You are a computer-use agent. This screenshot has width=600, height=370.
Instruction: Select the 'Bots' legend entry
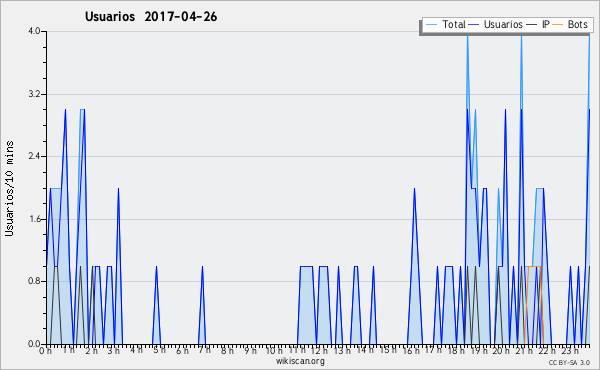[577, 25]
